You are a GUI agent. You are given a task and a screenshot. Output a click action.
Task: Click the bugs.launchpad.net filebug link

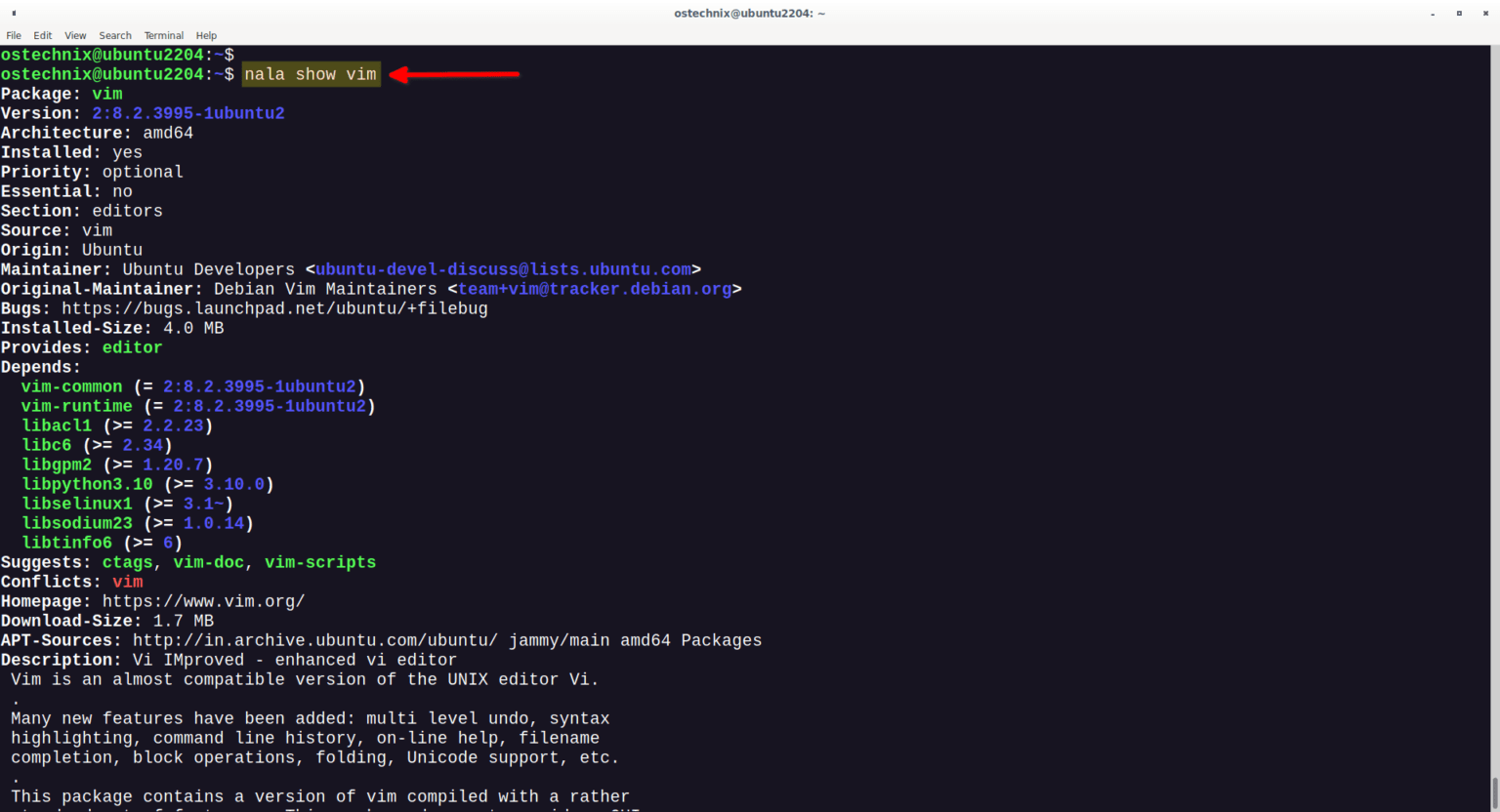274,308
